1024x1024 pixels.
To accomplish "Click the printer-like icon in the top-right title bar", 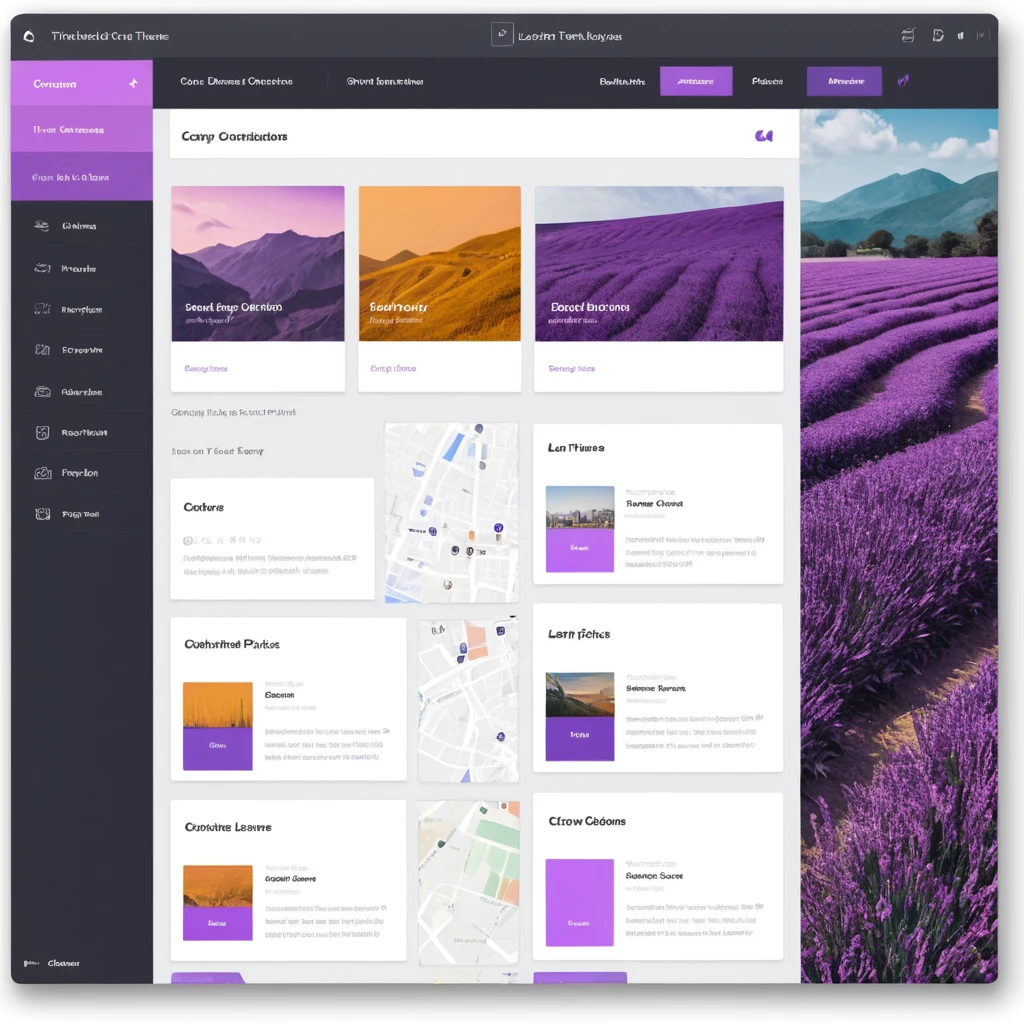I will point(908,36).
